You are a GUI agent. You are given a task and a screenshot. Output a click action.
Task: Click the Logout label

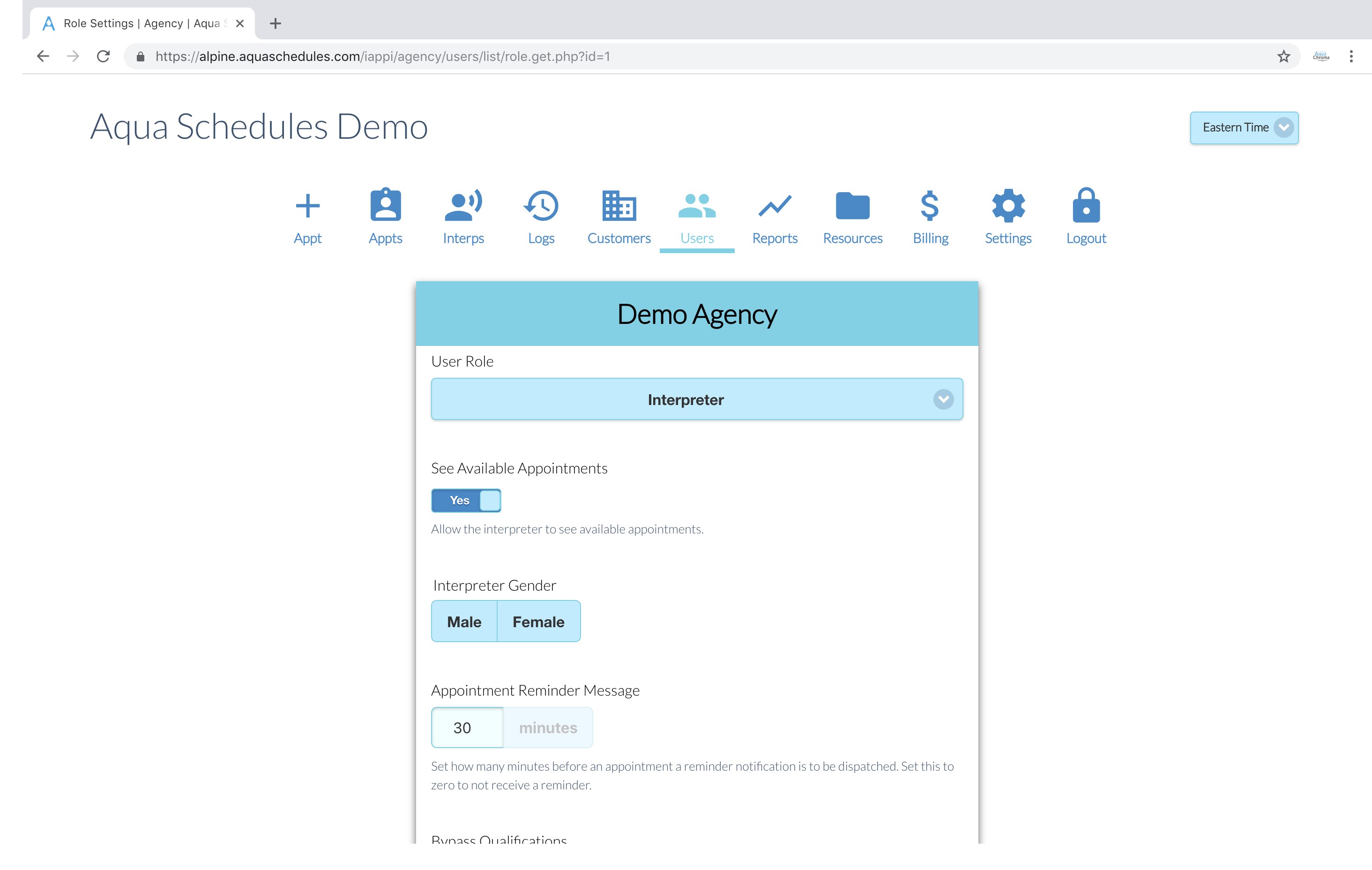1086,238
